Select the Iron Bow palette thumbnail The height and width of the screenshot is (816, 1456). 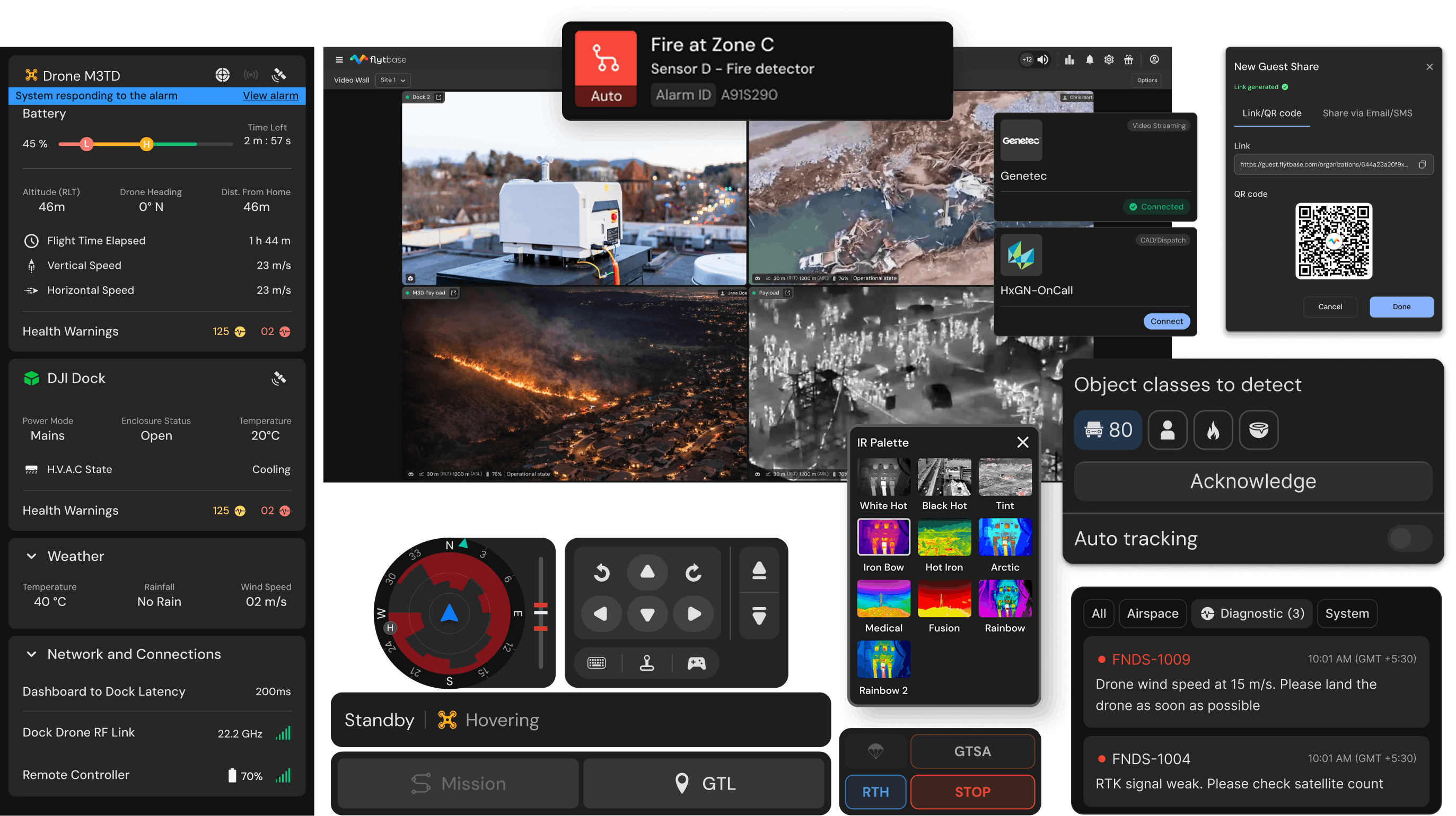point(883,538)
